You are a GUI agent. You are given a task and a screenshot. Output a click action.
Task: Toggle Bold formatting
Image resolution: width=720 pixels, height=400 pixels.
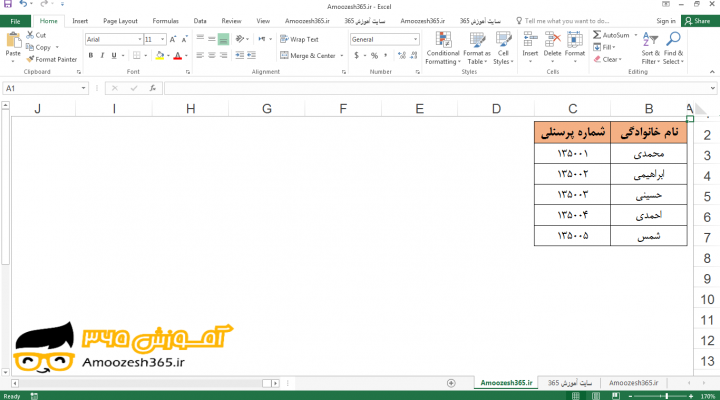(91, 56)
